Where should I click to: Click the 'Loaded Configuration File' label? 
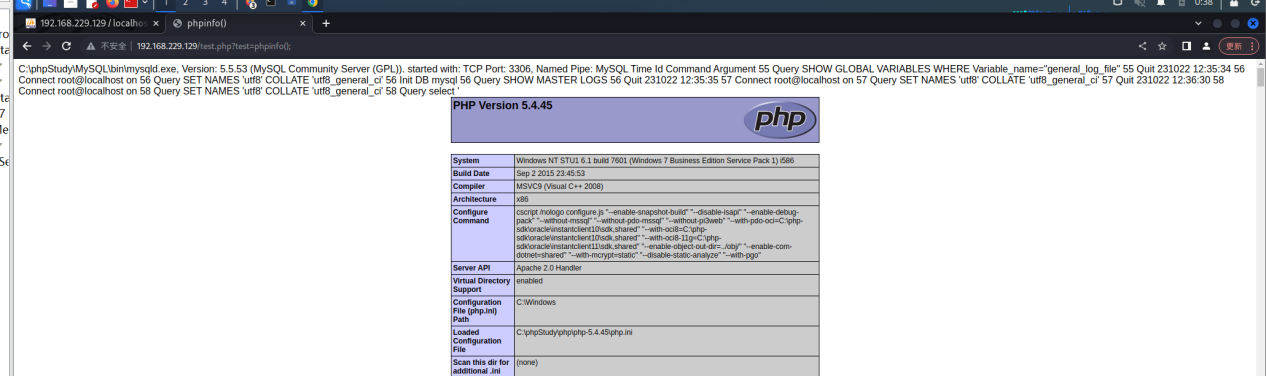(482, 341)
